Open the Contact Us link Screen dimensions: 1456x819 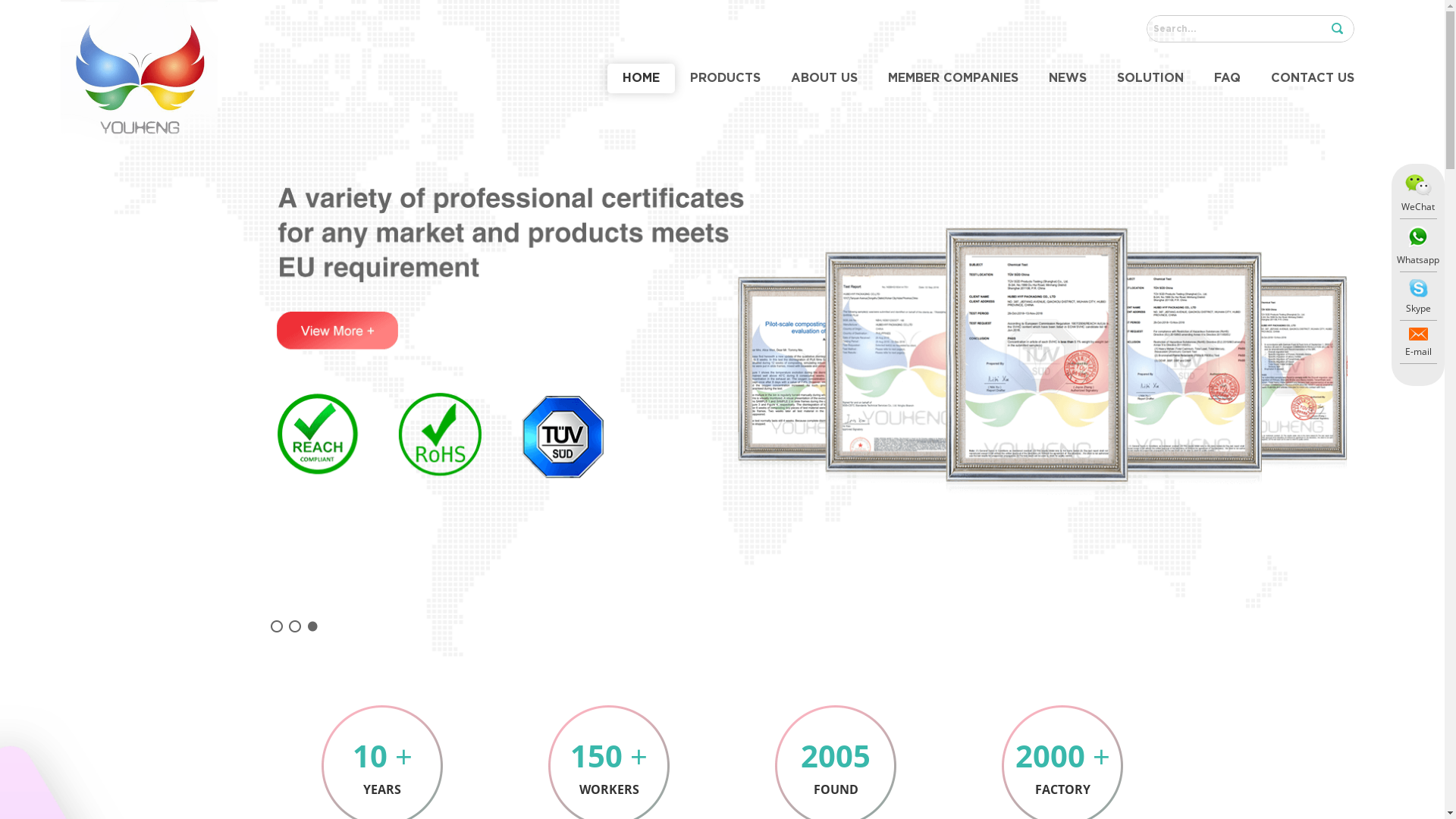[x=1312, y=78]
